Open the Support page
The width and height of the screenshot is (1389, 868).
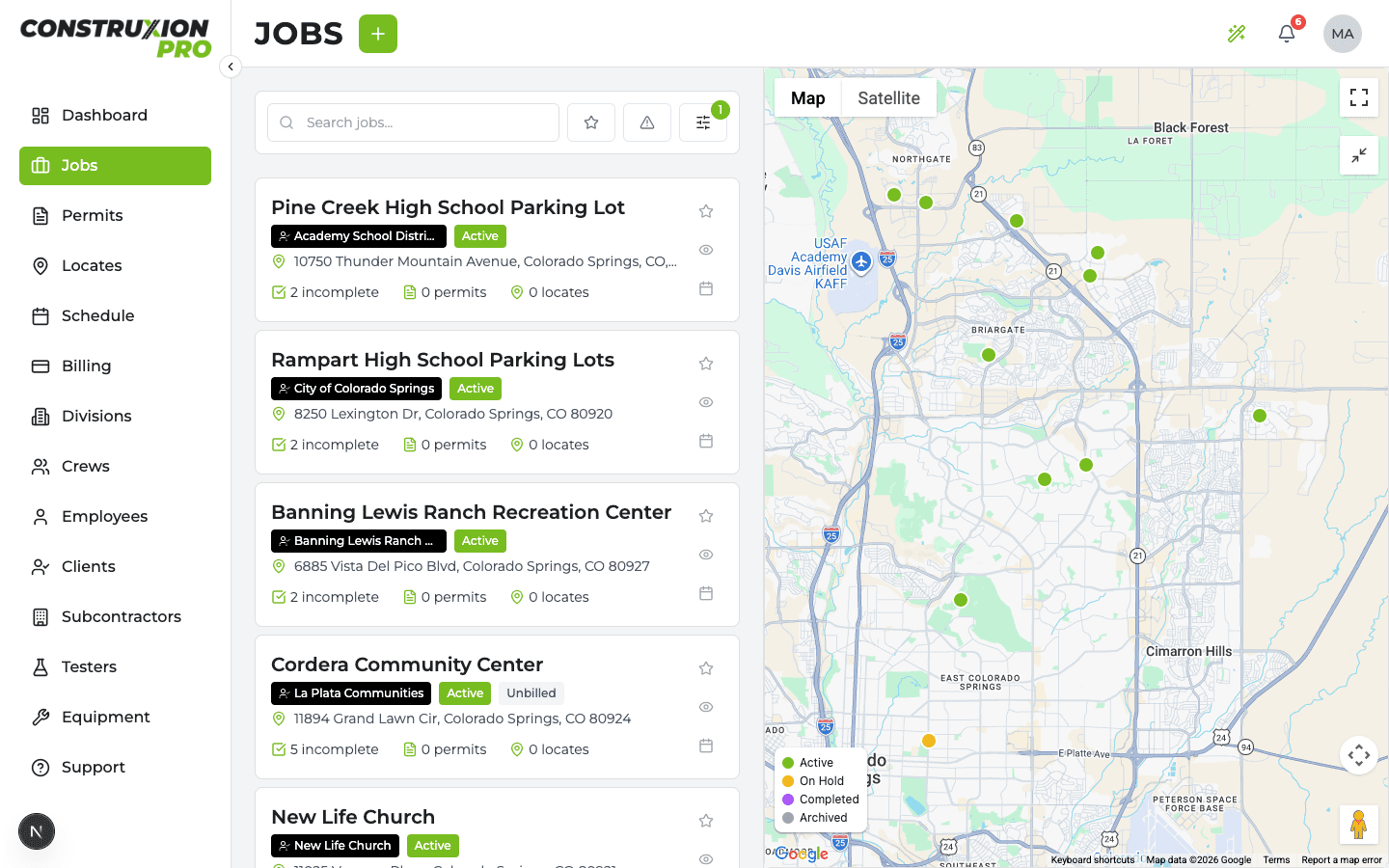pos(115,768)
